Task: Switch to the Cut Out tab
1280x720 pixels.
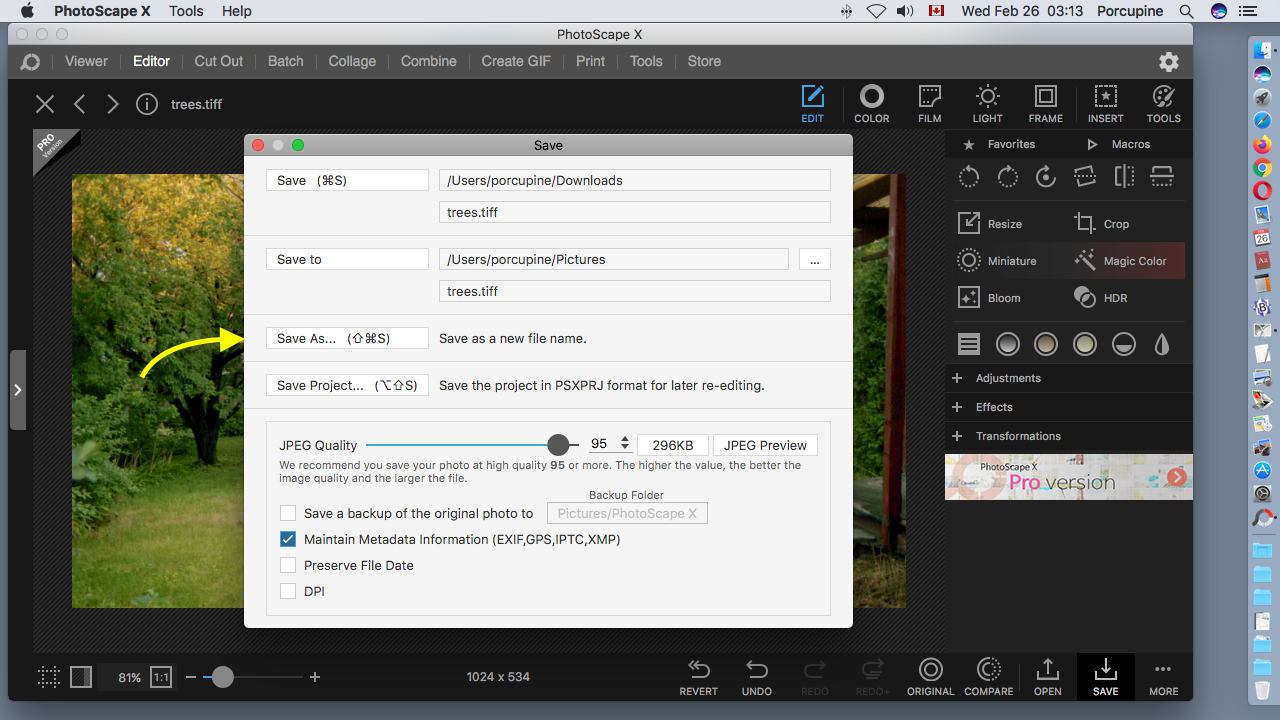Action: coord(219,61)
